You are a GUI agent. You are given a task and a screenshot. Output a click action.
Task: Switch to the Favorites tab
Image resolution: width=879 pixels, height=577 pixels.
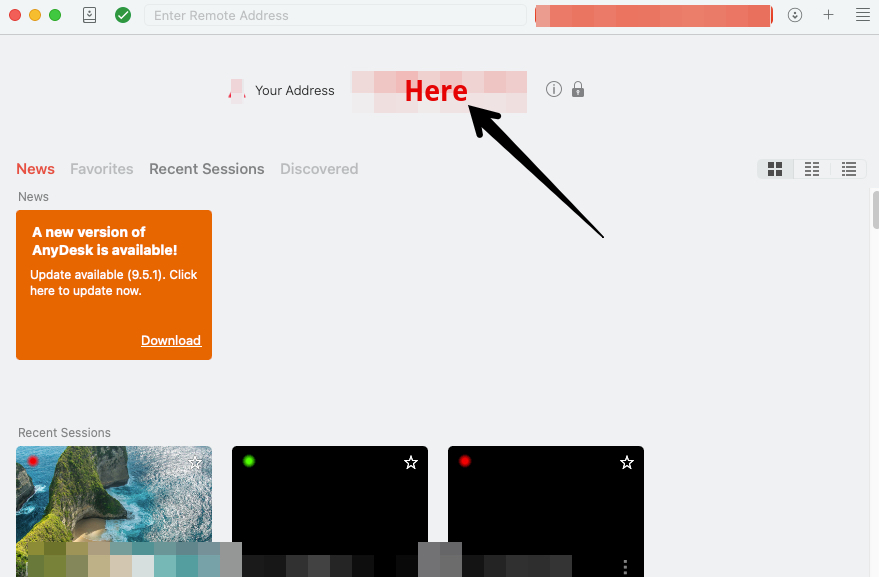pyautogui.click(x=101, y=169)
